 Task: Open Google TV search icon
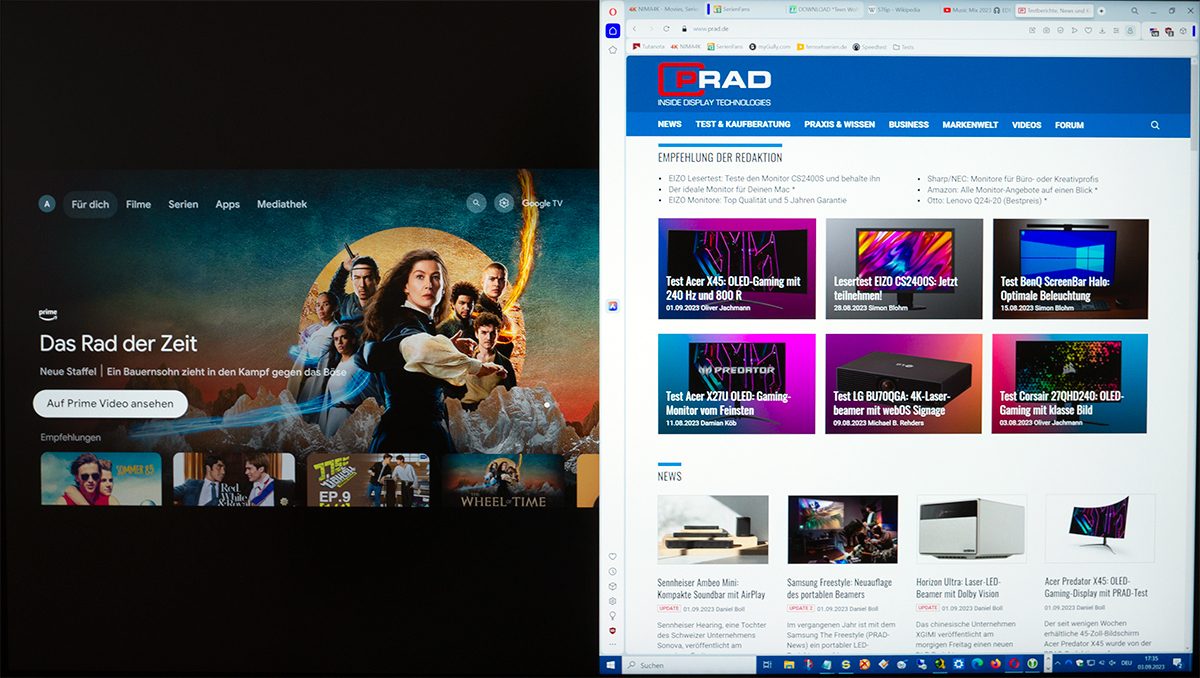pos(476,203)
